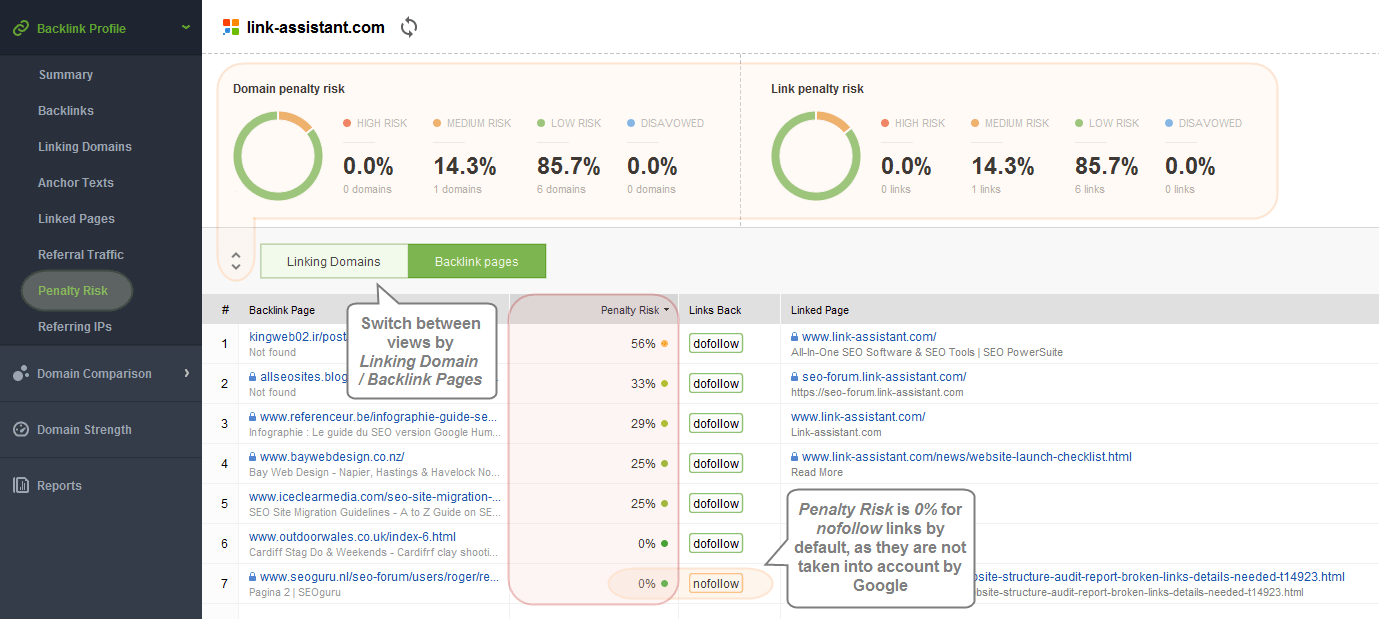Image resolution: width=1379 pixels, height=619 pixels.
Task: Collapse the penalty risk summary panel arrows
Action: click(x=236, y=261)
